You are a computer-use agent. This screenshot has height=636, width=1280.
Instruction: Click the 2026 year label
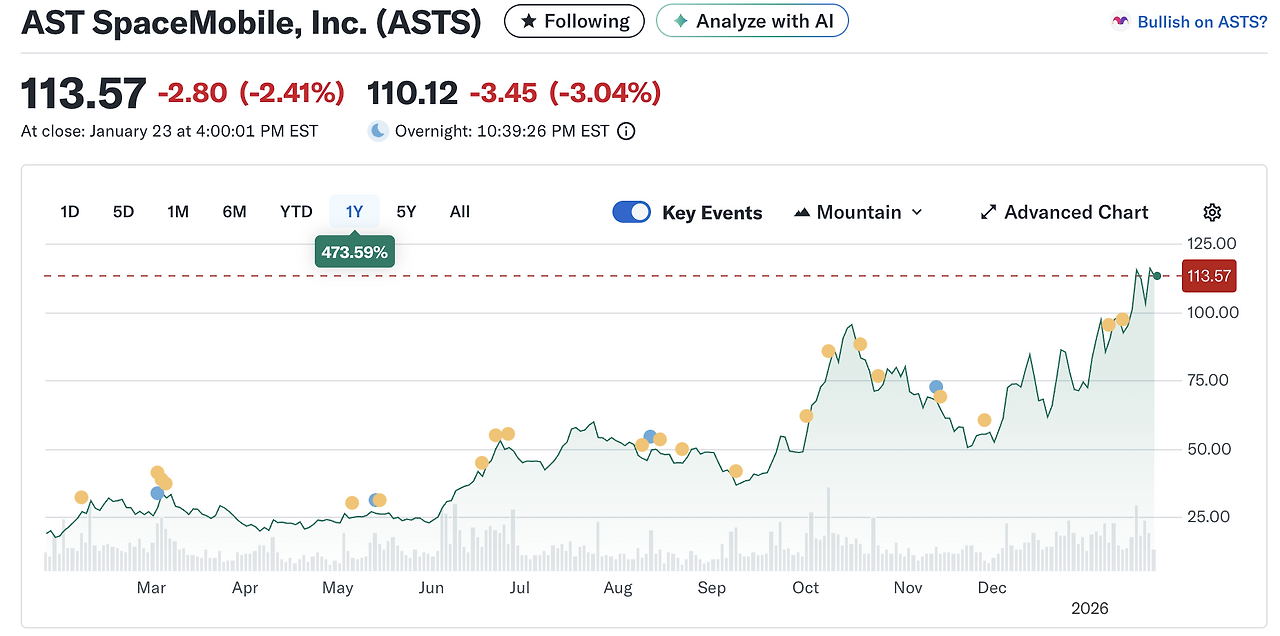coord(1090,608)
